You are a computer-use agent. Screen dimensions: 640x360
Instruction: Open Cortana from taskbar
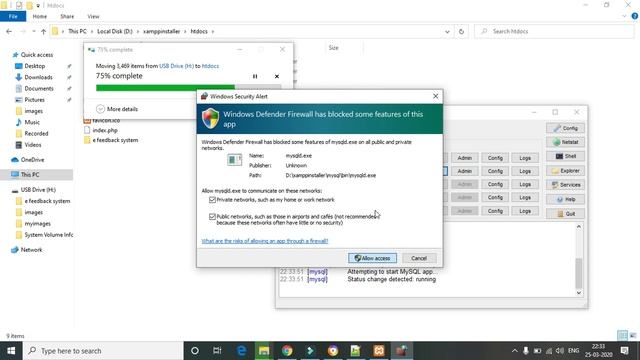[x=195, y=351]
